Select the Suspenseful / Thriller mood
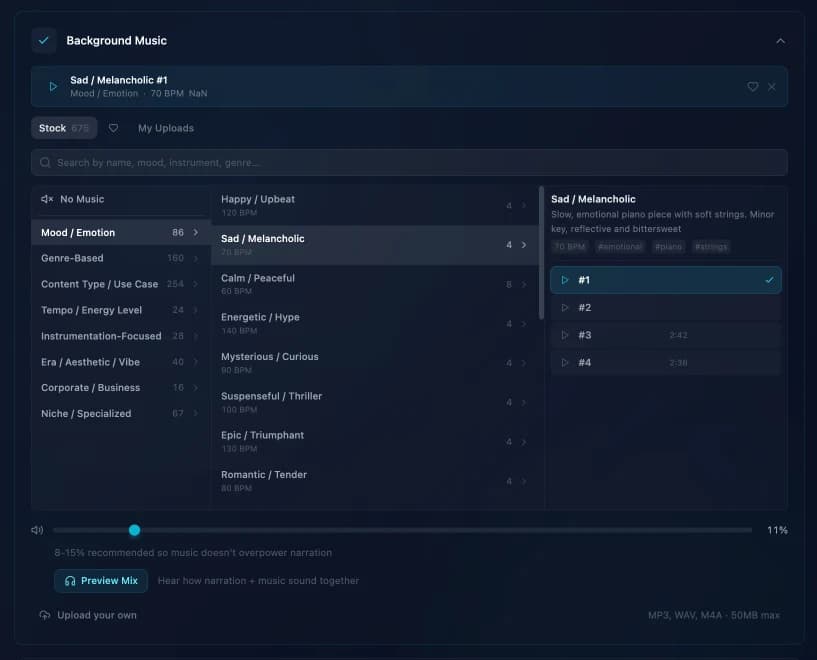The width and height of the screenshot is (817, 660). click(375, 402)
